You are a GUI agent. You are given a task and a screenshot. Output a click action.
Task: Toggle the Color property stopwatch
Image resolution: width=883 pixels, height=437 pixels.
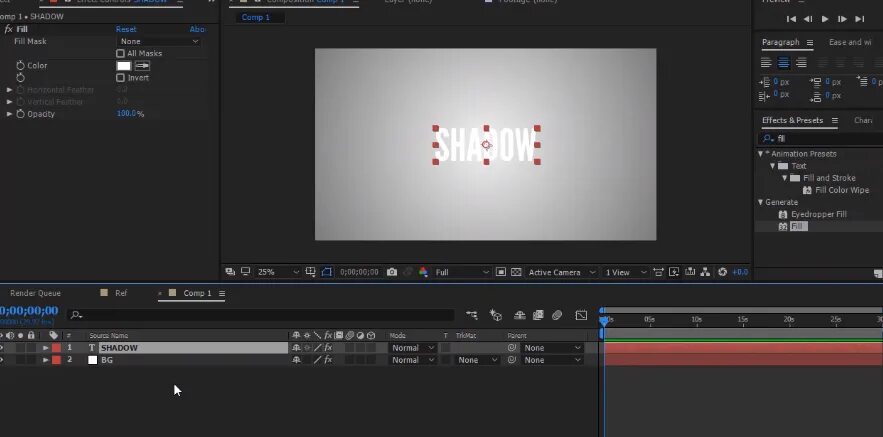20,66
